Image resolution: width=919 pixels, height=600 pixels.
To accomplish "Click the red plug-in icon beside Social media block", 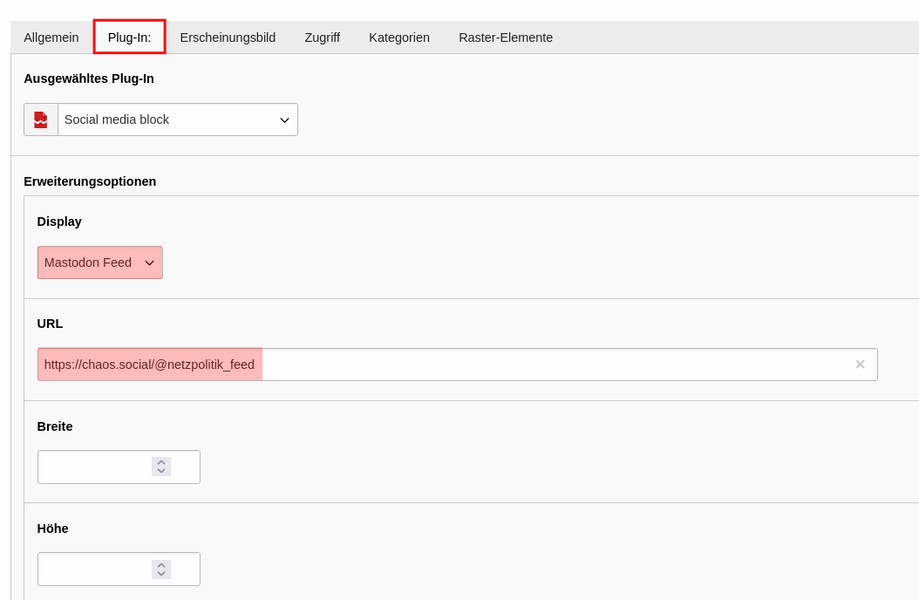I will [40, 120].
